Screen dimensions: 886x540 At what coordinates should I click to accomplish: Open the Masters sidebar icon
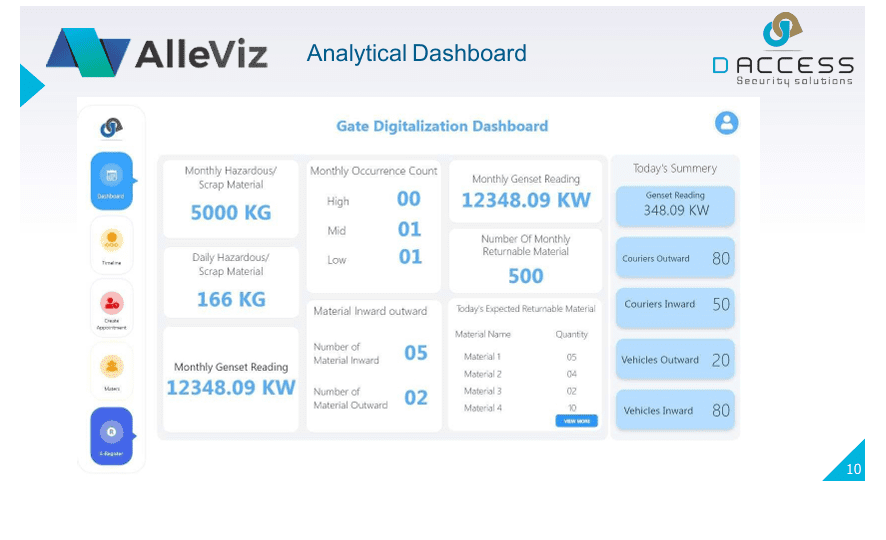[111, 368]
